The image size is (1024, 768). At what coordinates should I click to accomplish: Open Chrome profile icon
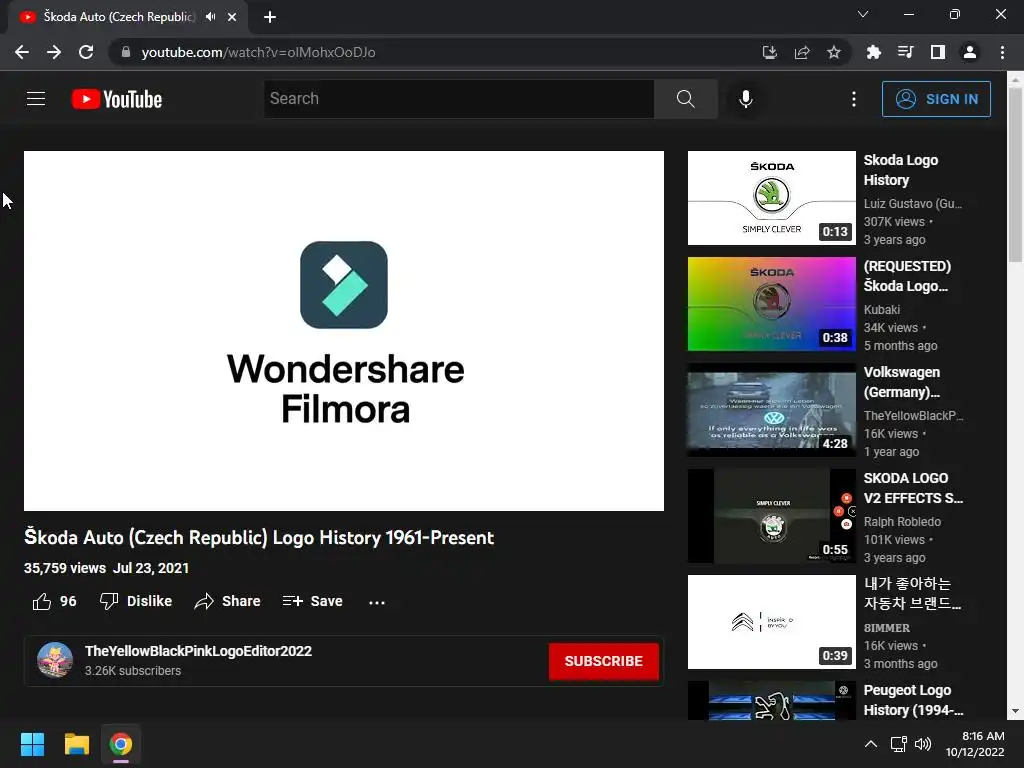click(970, 52)
